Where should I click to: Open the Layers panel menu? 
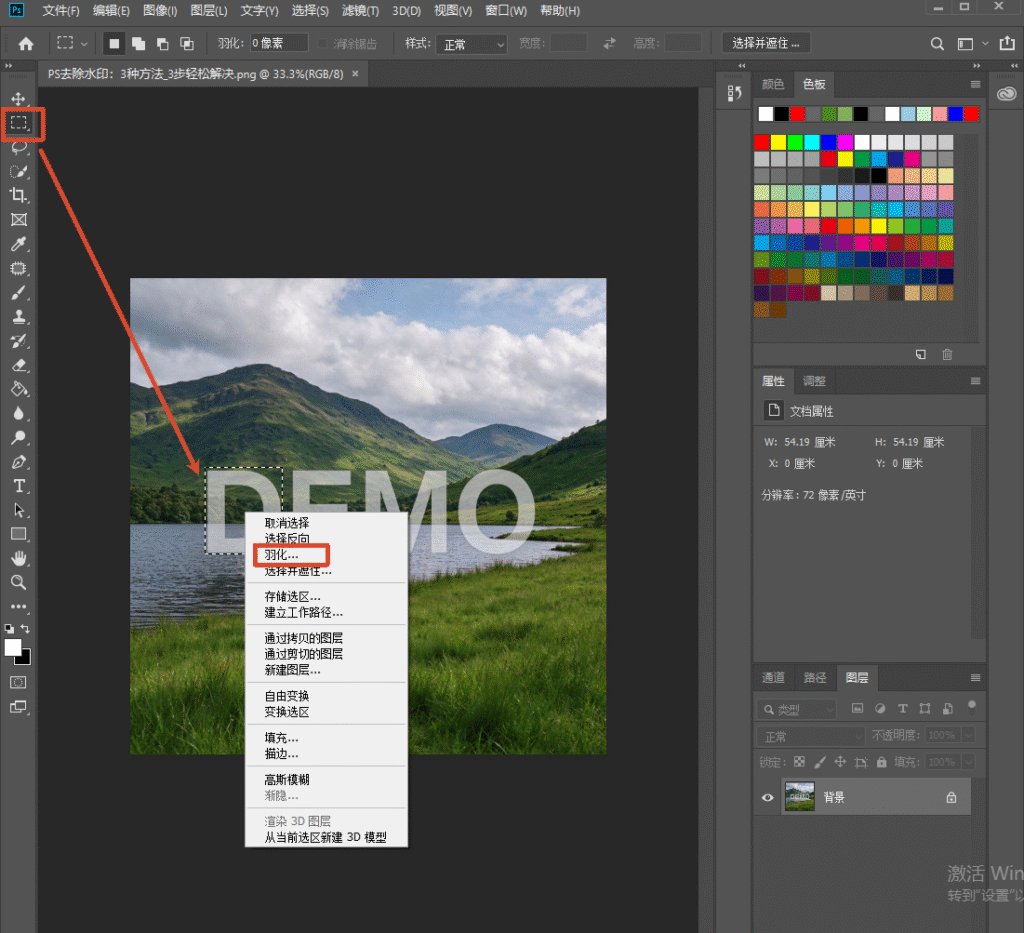975,678
